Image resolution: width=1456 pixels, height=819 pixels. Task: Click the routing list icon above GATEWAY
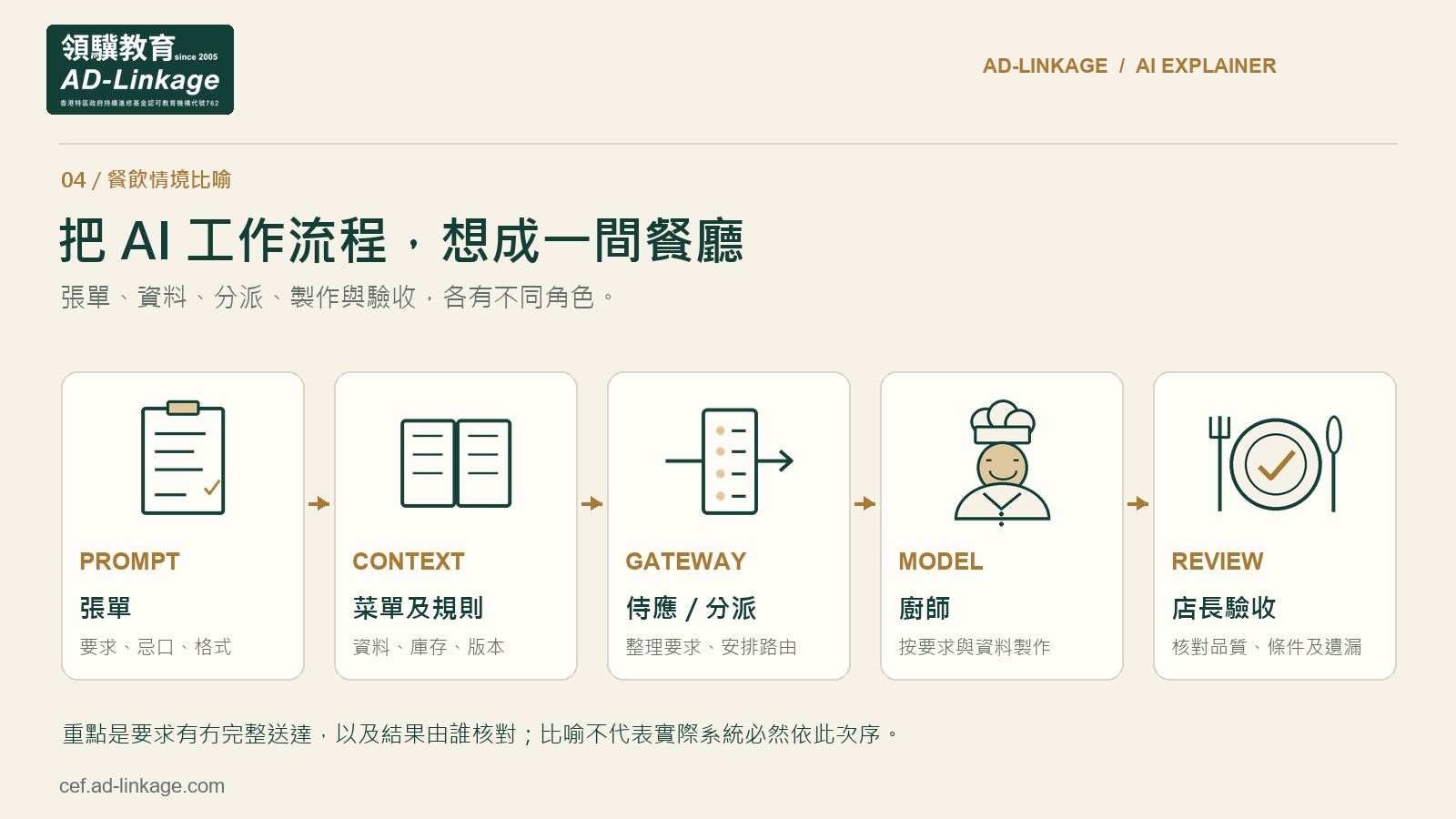point(729,460)
